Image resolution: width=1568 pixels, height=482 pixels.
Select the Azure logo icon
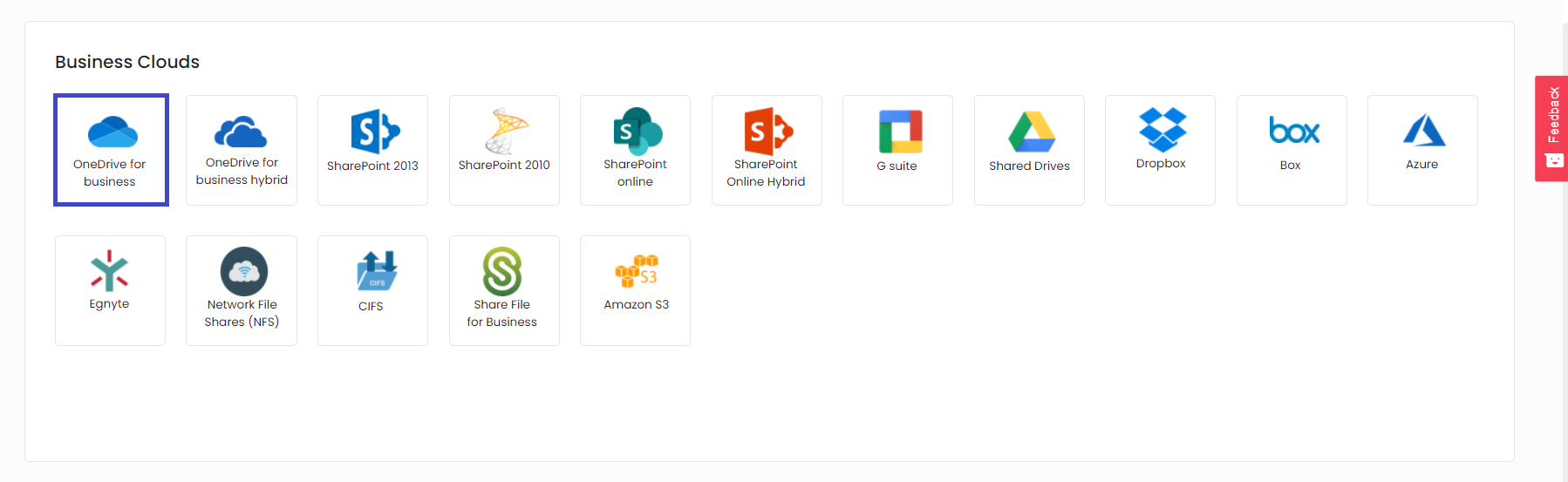[x=1424, y=130]
